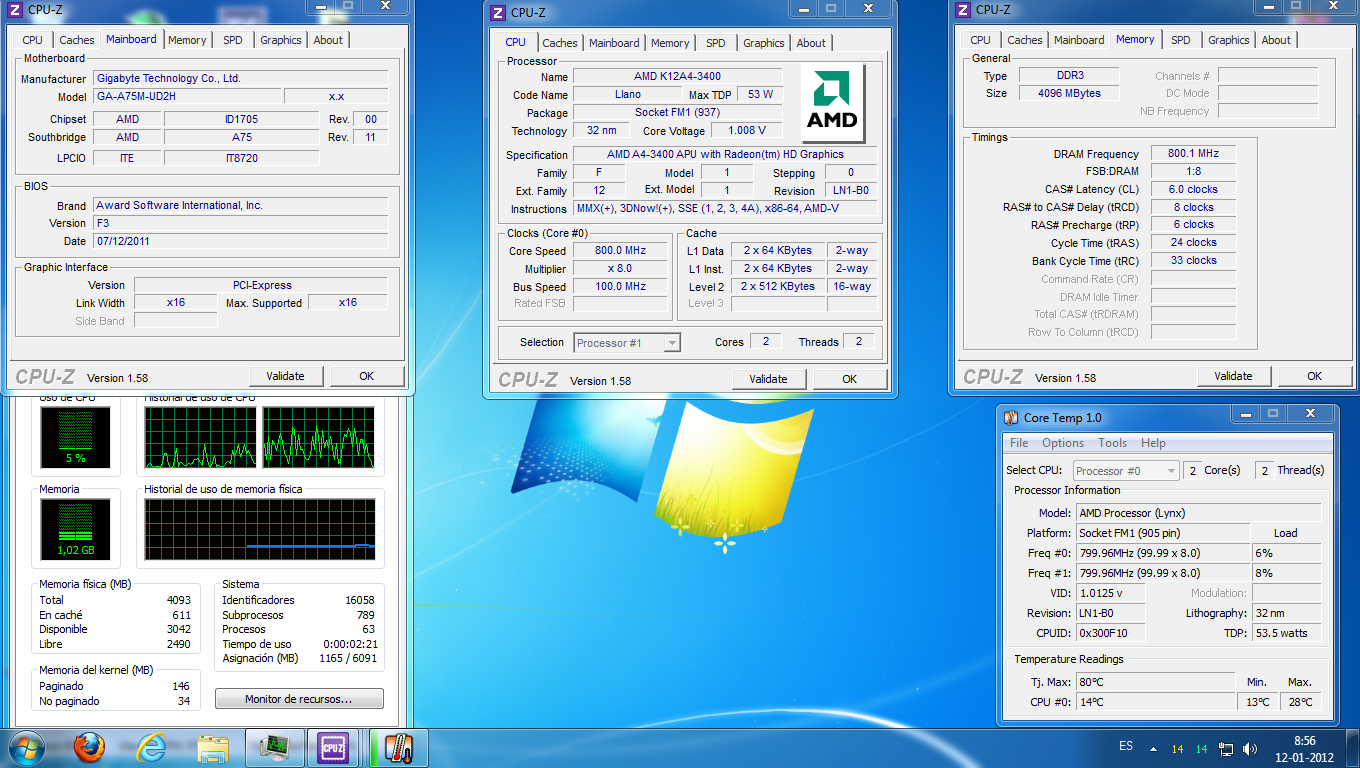This screenshot has height=768, width=1360.
Task: Select About tab in Memory CPU-Z window
Action: [1276, 40]
